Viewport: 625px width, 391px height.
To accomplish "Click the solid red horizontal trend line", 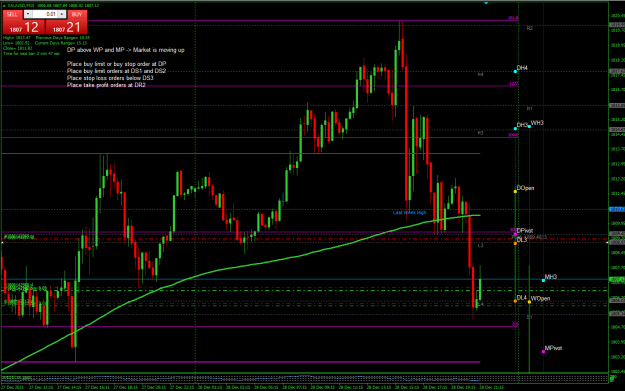I will click(241, 153).
